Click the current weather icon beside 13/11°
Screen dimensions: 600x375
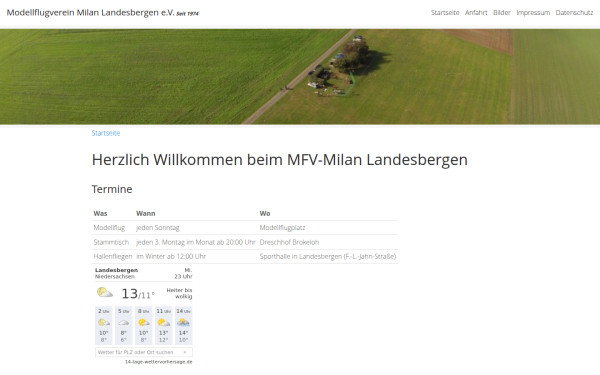pos(104,293)
